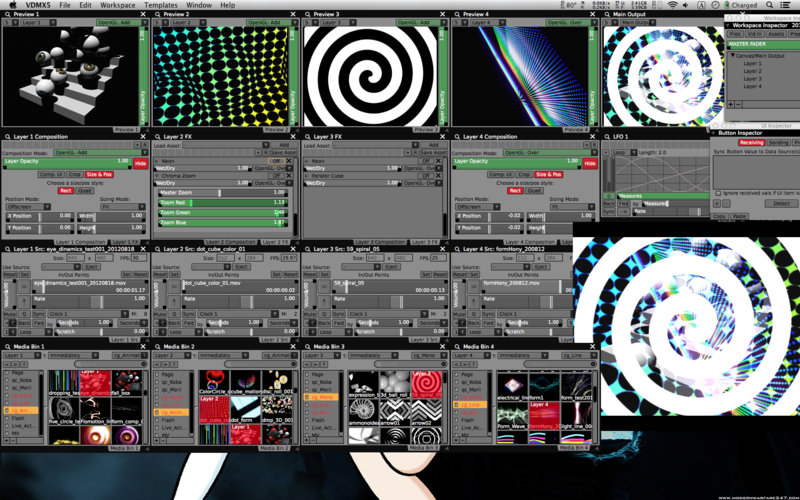Click Eject button in Layer 1 Src

coord(91,267)
